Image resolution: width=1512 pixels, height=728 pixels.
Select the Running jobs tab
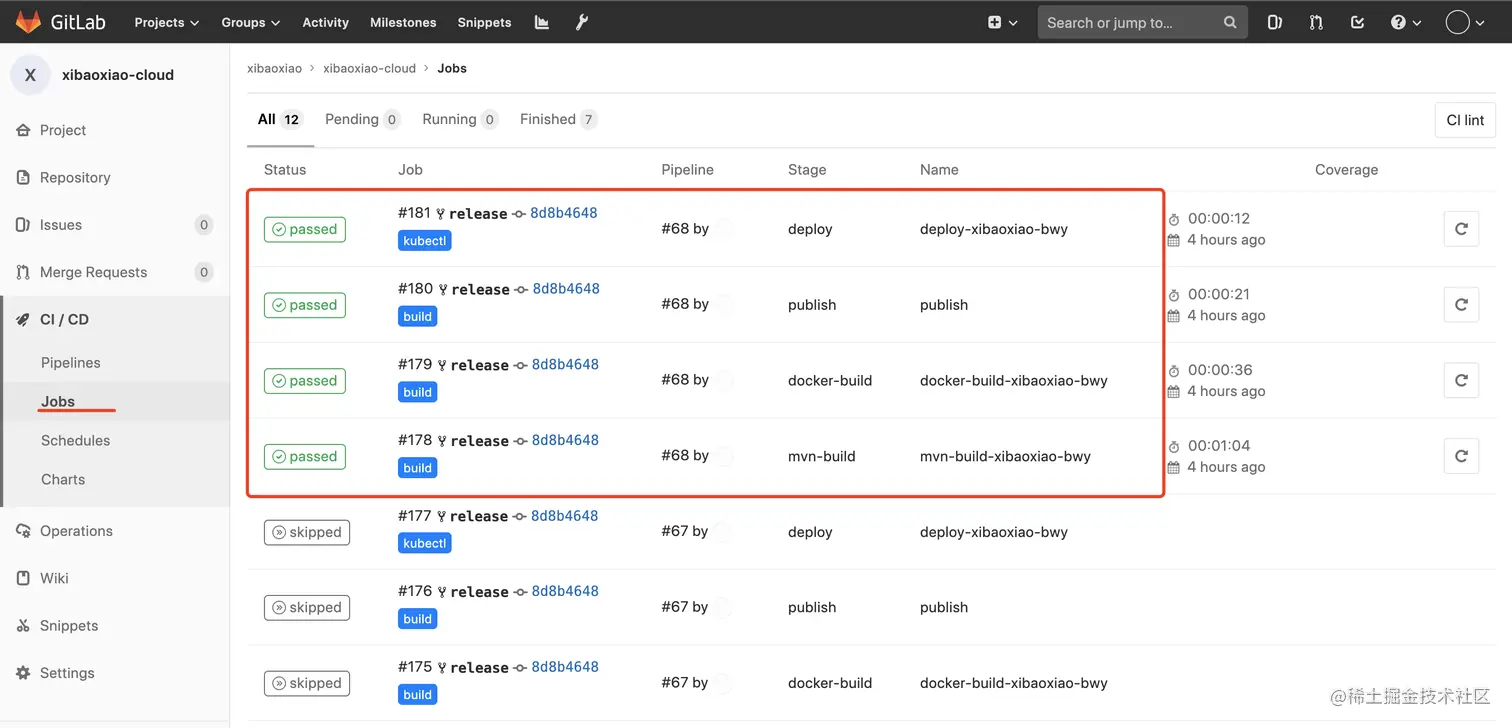coord(460,119)
